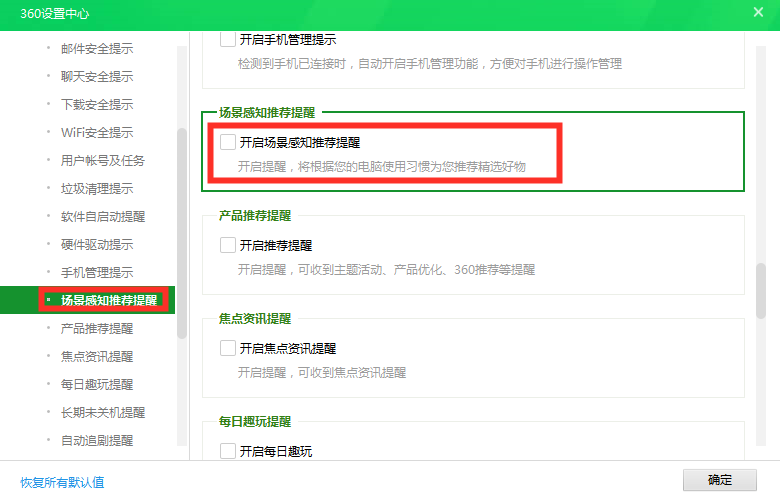Click the 360设置中心 title text
The height and width of the screenshot is (500, 780).
(x=55, y=13)
